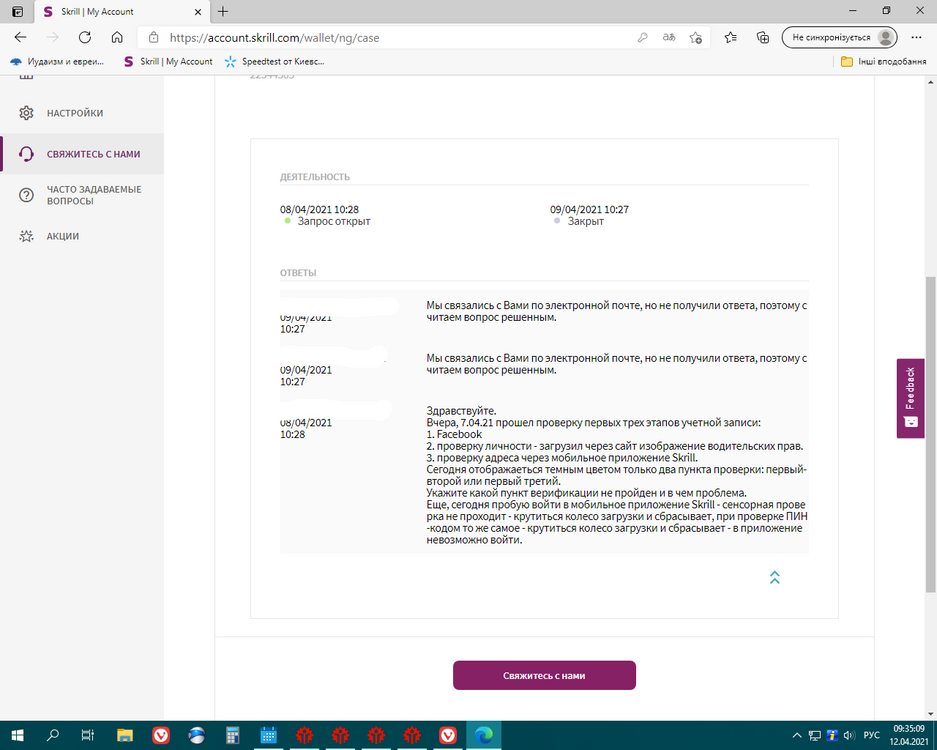
Task: Open the tab actions menu icon
Action: pyautogui.click(x=17, y=11)
